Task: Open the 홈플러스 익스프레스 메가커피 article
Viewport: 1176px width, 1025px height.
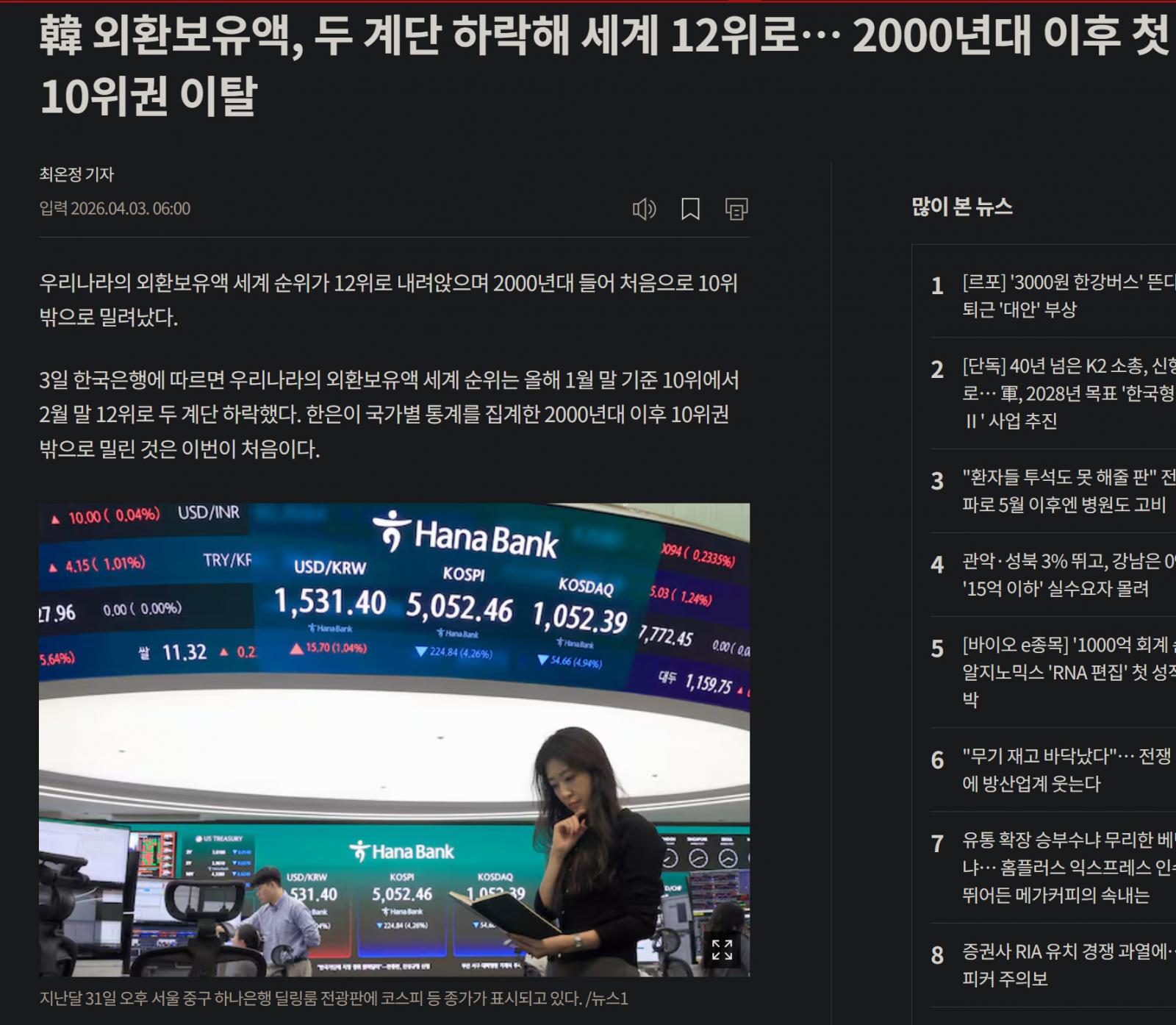Action: [x=1066, y=868]
